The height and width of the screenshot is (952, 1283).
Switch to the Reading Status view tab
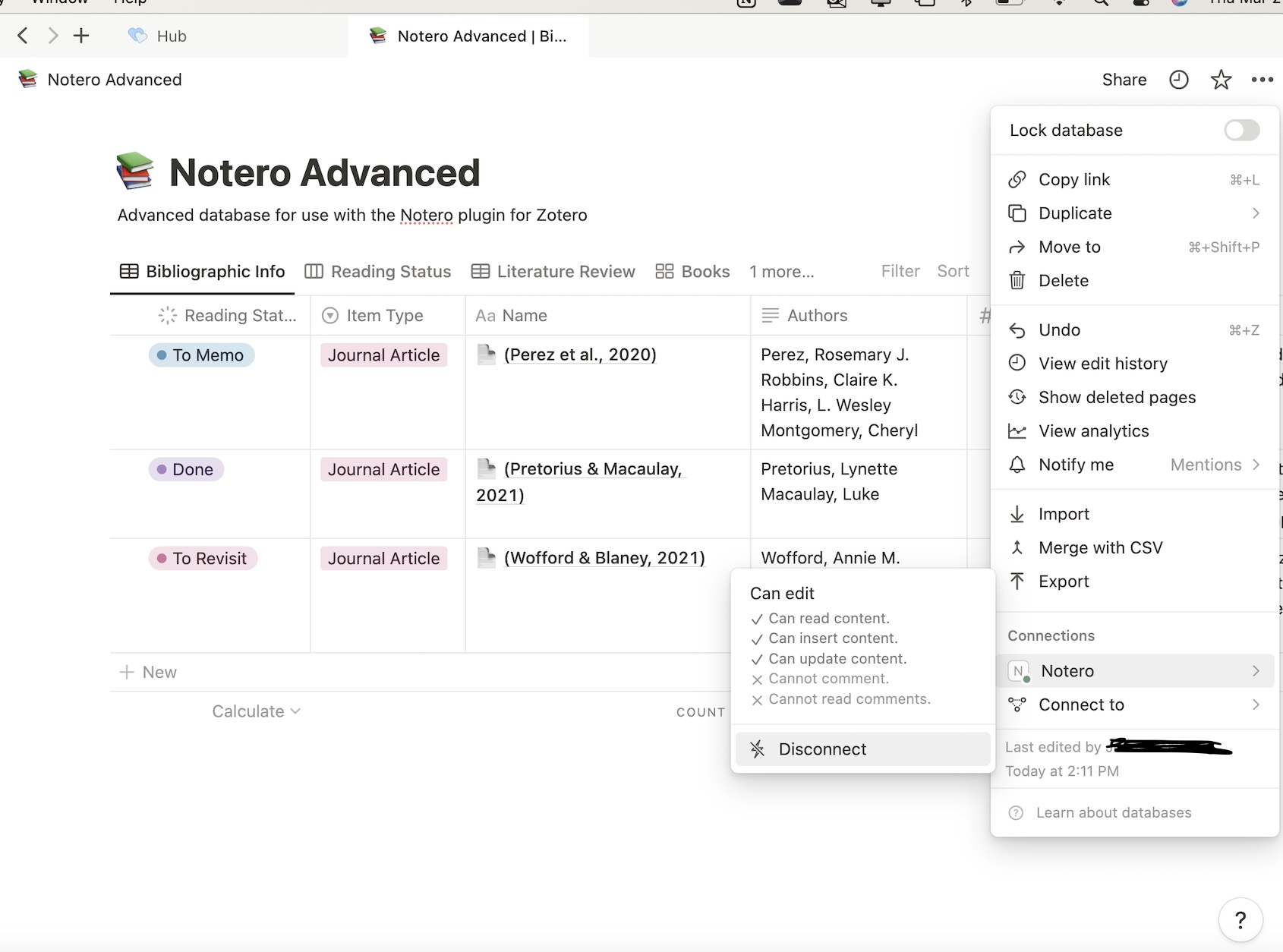click(378, 272)
